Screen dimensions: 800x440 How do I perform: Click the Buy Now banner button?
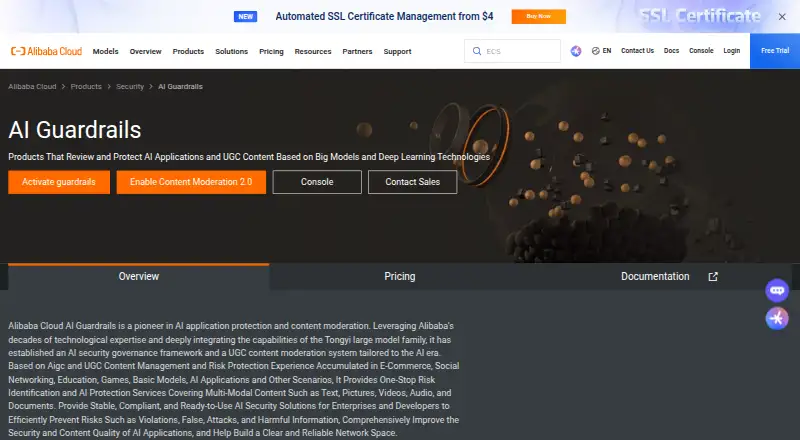tap(539, 16)
